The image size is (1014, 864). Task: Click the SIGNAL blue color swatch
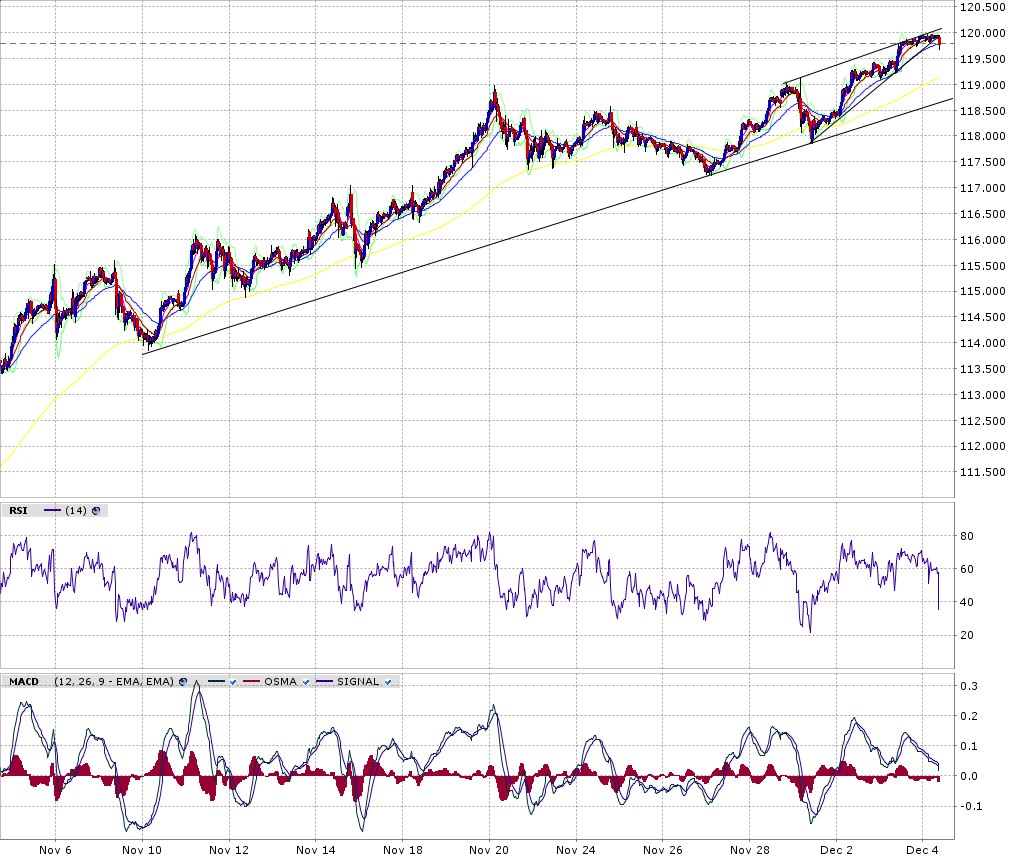pos(324,682)
